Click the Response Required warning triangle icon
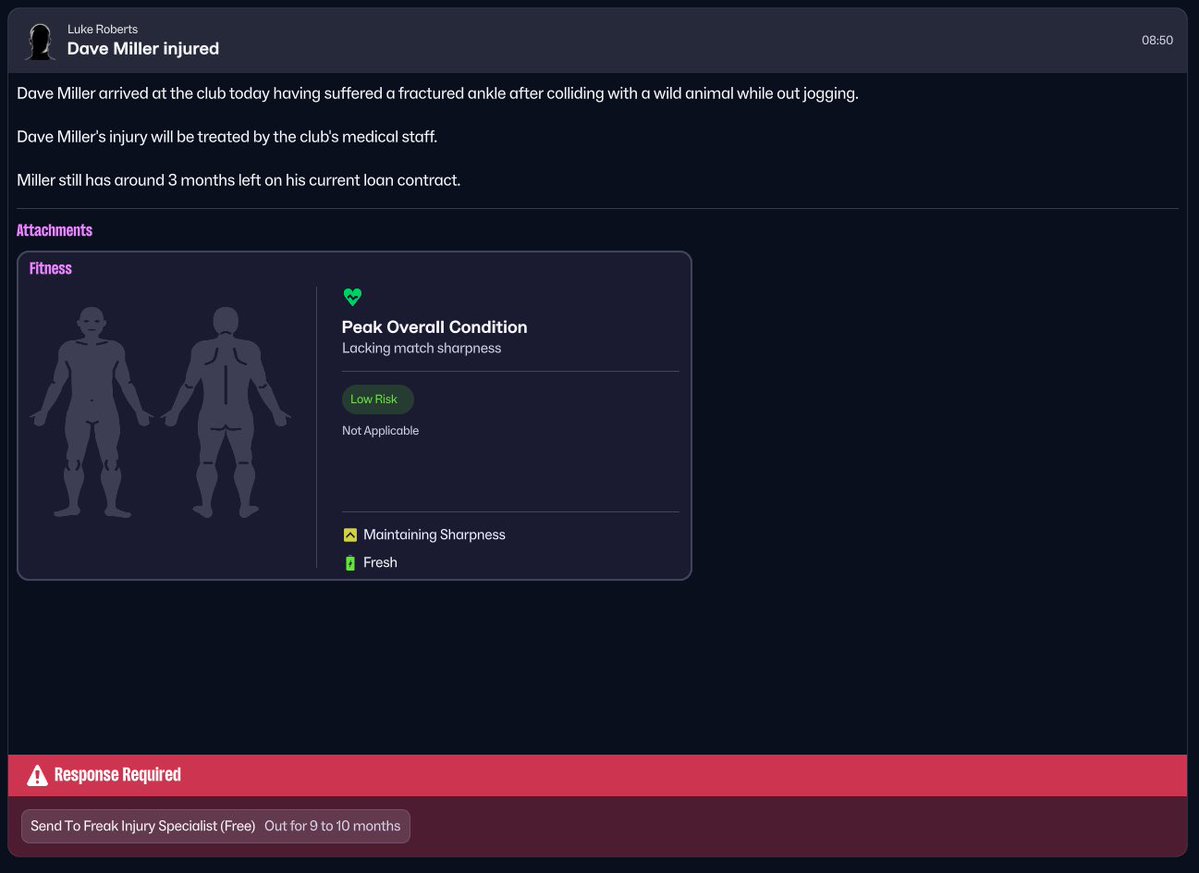Viewport: 1199px width, 873px height. [37, 775]
